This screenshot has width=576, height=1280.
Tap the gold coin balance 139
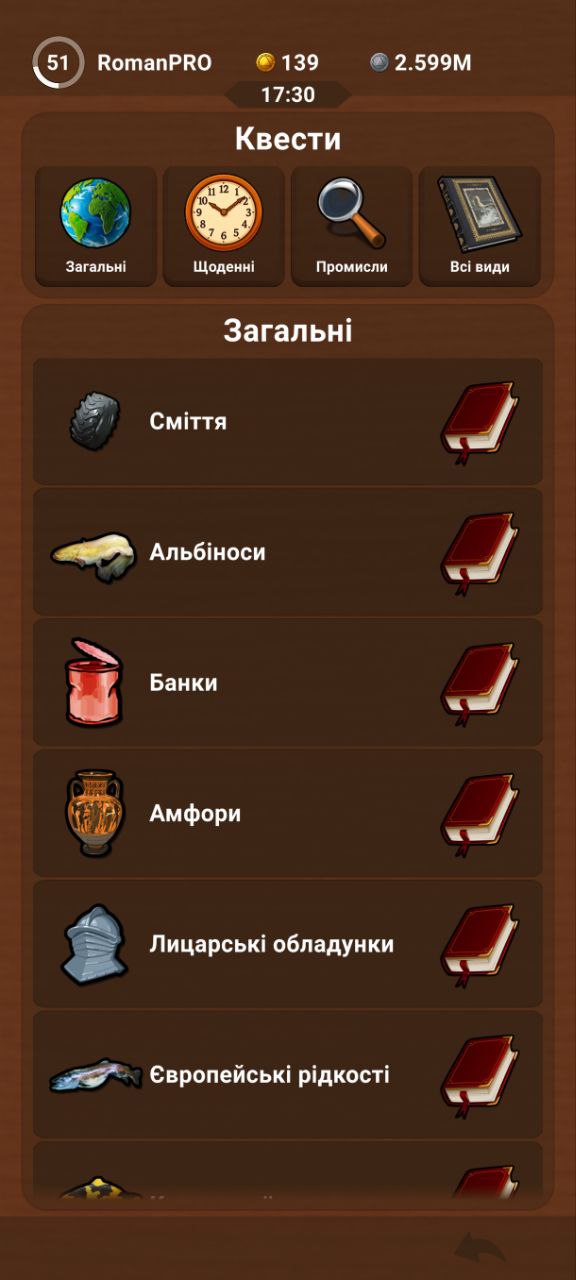pyautogui.click(x=287, y=63)
